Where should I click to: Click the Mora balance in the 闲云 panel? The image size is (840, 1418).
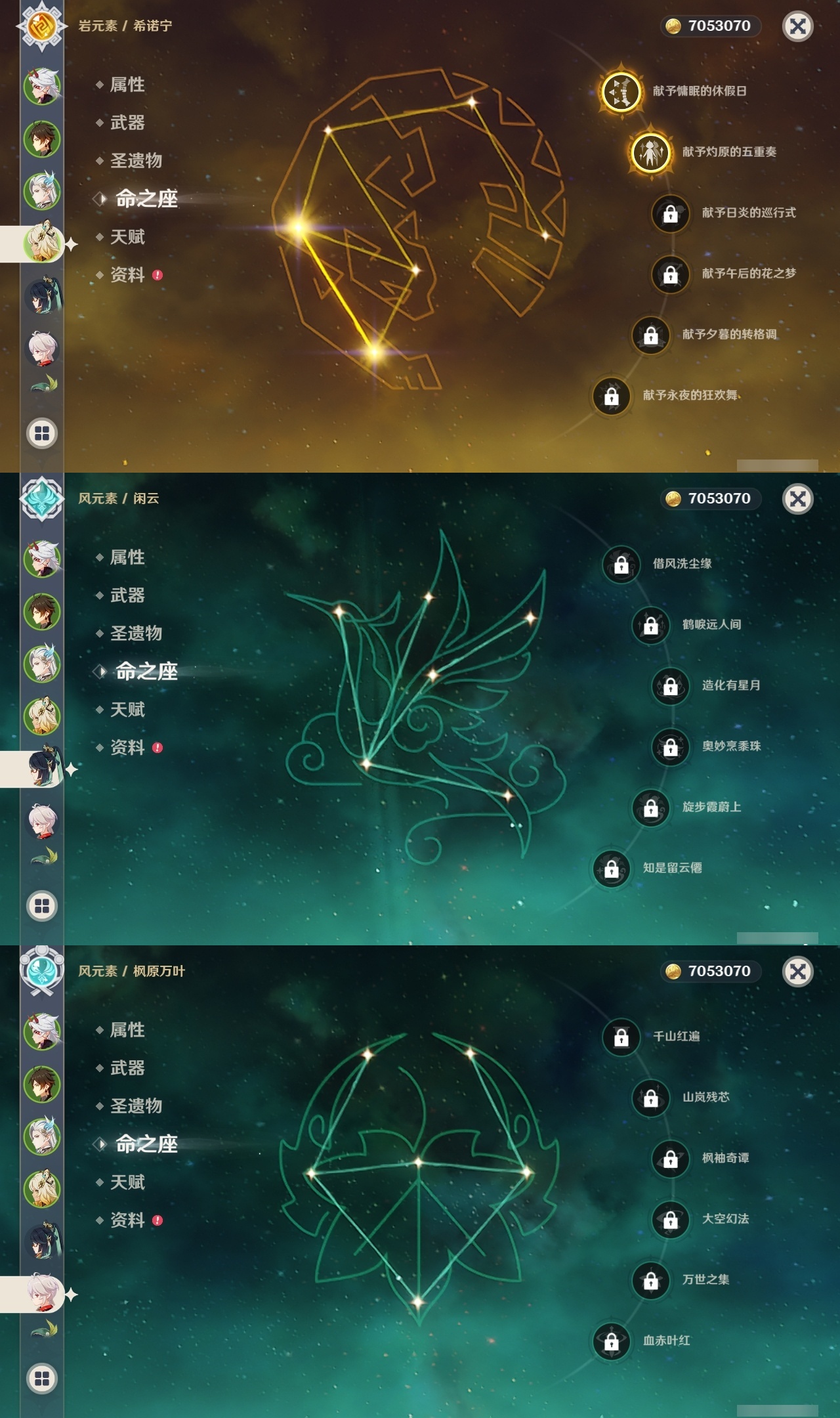pyautogui.click(x=710, y=499)
